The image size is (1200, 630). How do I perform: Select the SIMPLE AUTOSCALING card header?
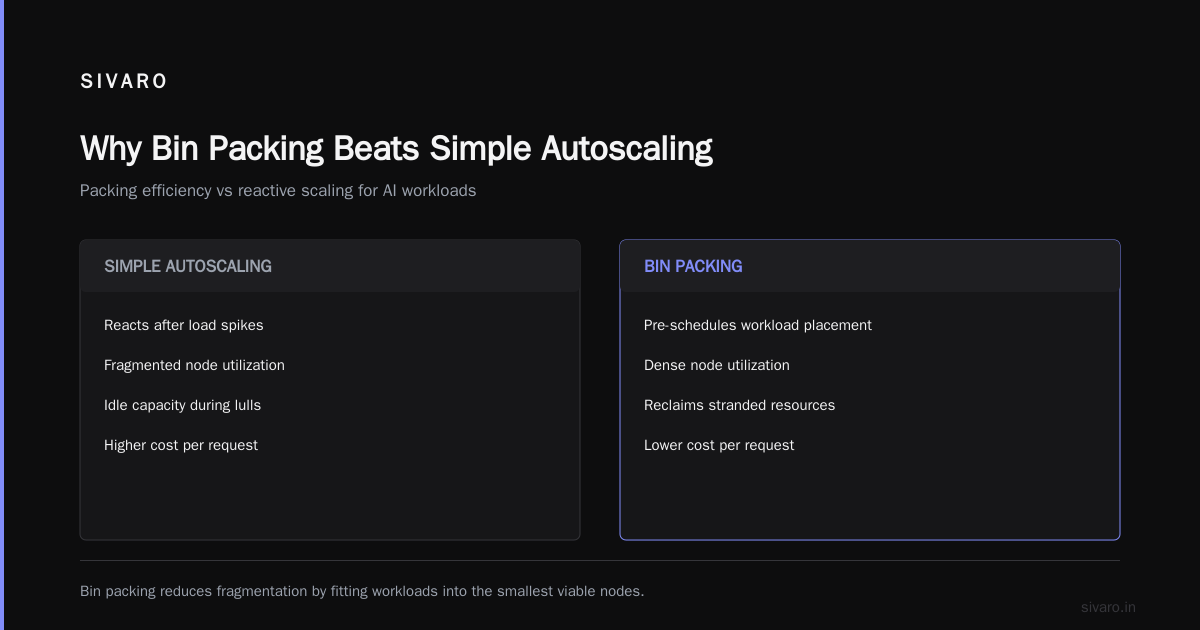coord(330,266)
